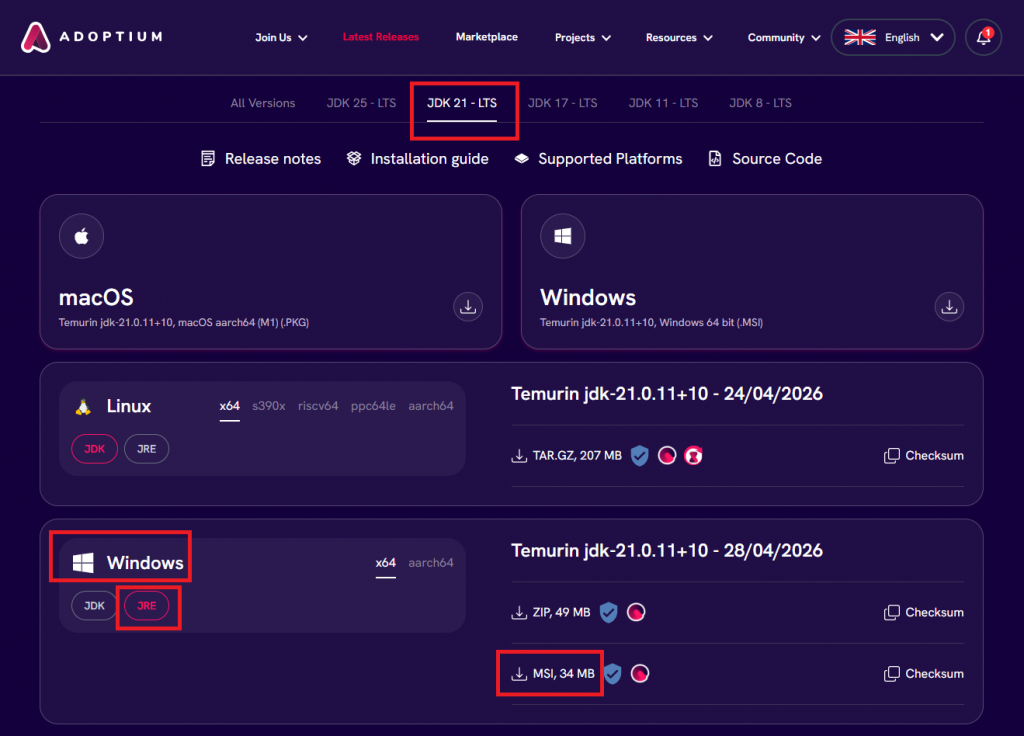
Task: Click the Windows logo beside x64 and aarch64
Action: pos(83,563)
